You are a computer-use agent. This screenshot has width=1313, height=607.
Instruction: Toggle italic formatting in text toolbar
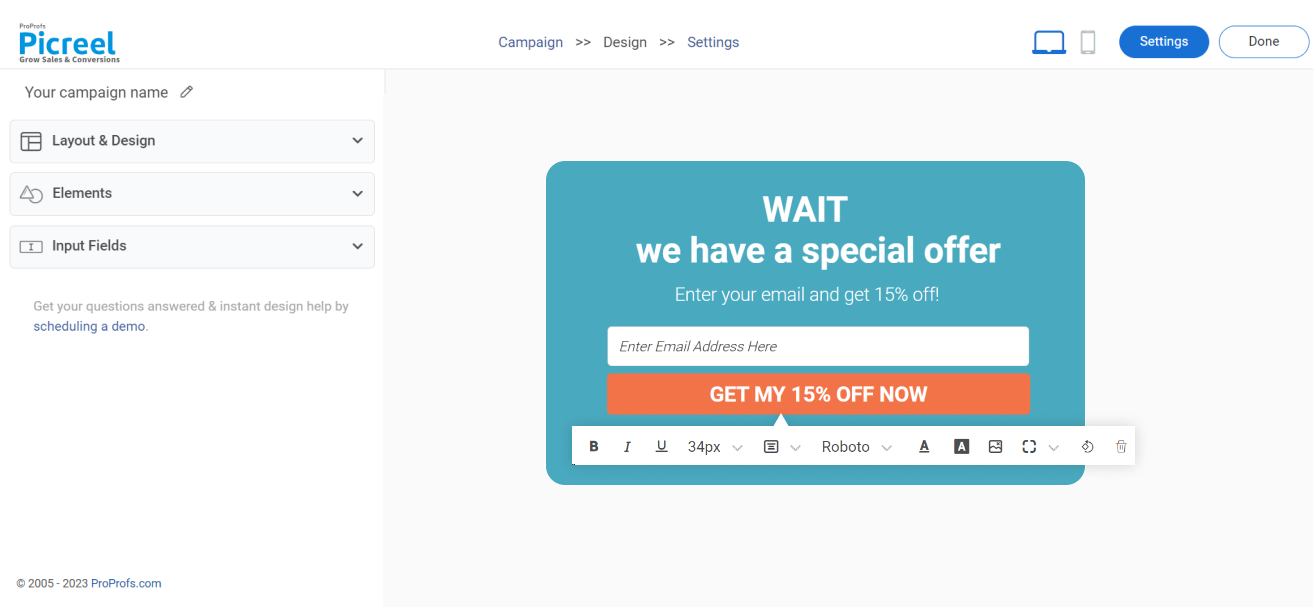click(627, 447)
